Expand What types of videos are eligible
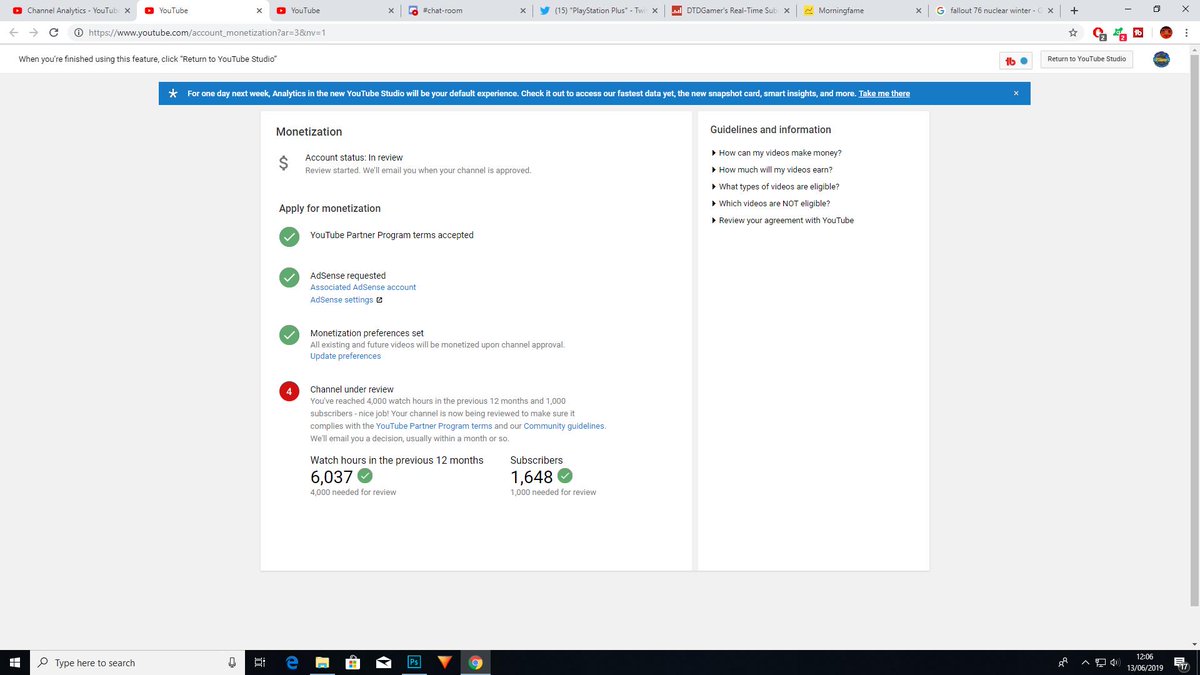The image size is (1200, 675). (775, 187)
